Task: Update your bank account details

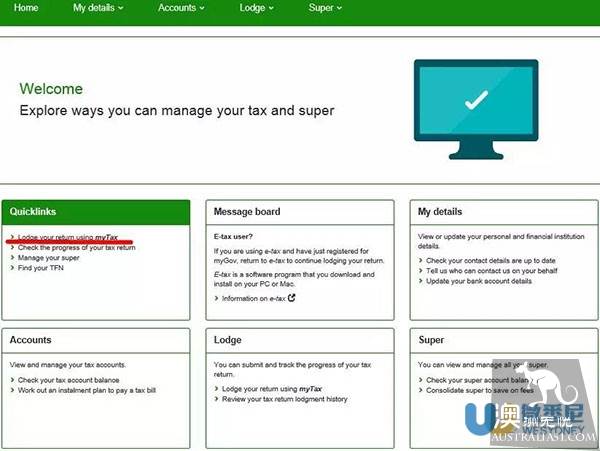Action: [479, 281]
